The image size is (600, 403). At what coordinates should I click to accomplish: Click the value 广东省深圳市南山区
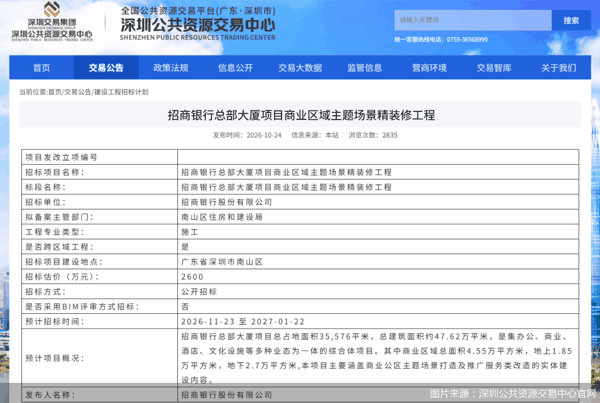[222, 262]
